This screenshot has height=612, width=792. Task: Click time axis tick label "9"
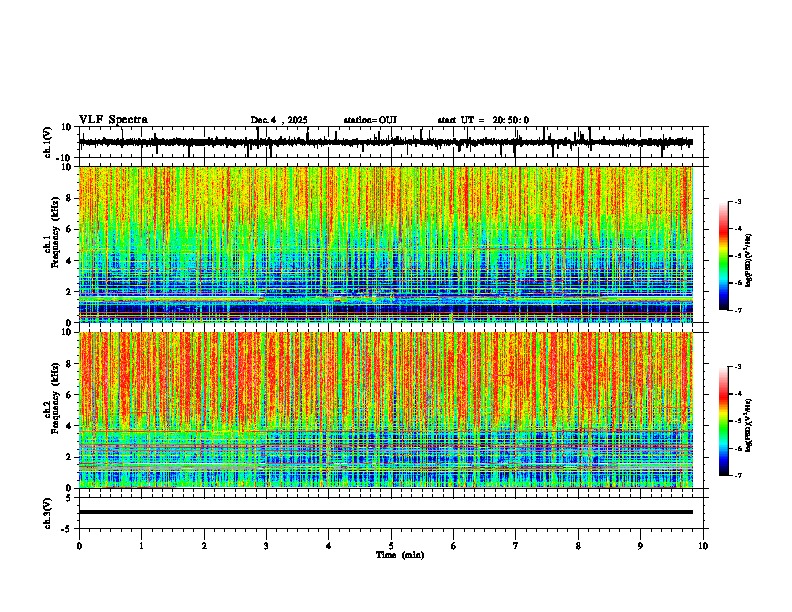(640, 546)
